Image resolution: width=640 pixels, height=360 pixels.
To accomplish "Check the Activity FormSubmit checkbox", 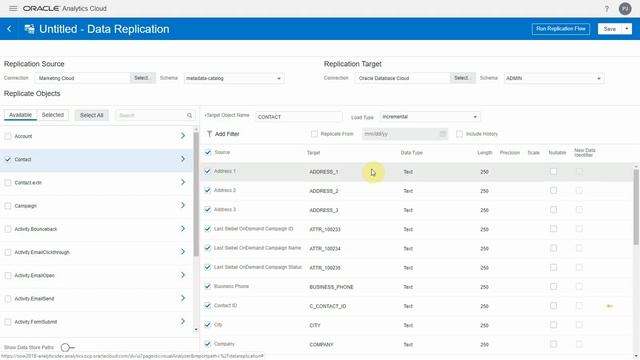I will (8, 322).
